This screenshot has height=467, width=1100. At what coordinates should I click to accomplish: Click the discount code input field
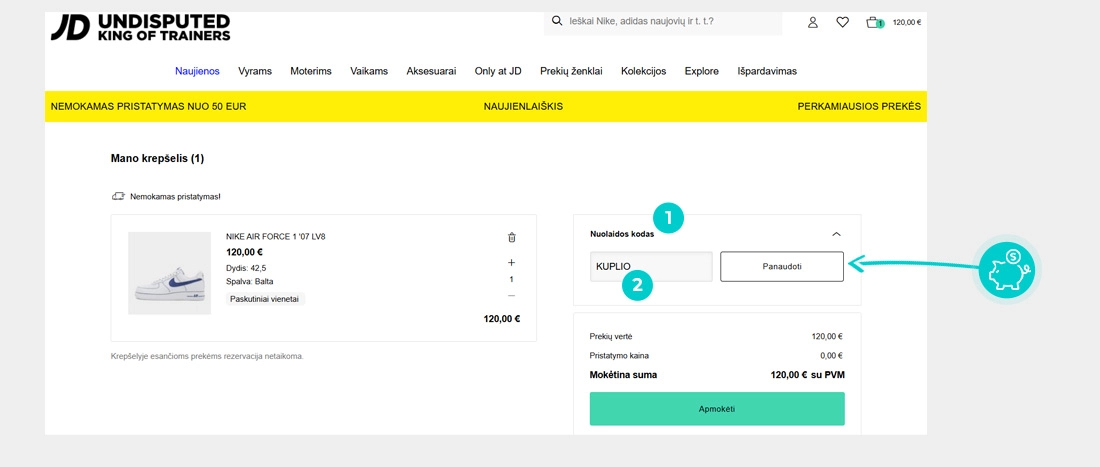pos(651,267)
